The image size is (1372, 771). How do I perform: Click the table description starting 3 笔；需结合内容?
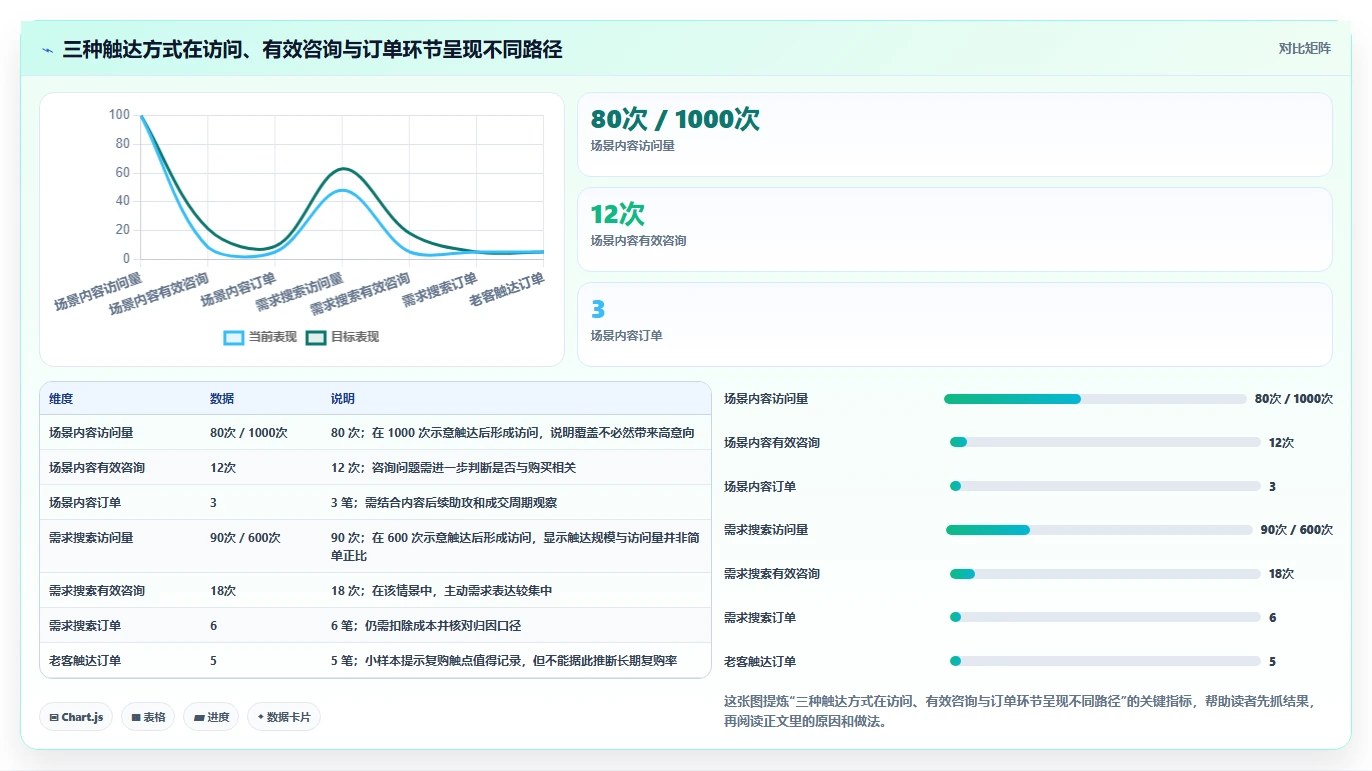pos(444,503)
